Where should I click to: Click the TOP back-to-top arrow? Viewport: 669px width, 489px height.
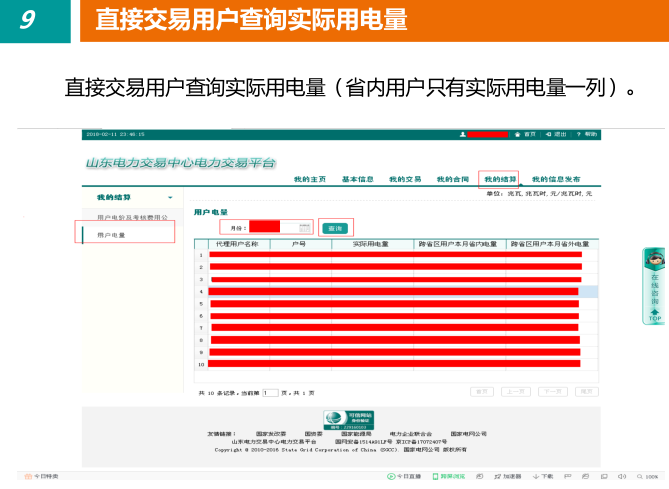click(x=654, y=315)
